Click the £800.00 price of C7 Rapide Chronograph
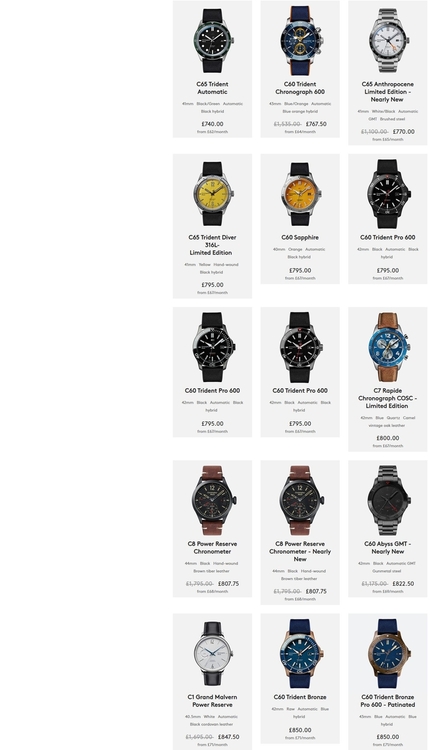 (x=388, y=438)
